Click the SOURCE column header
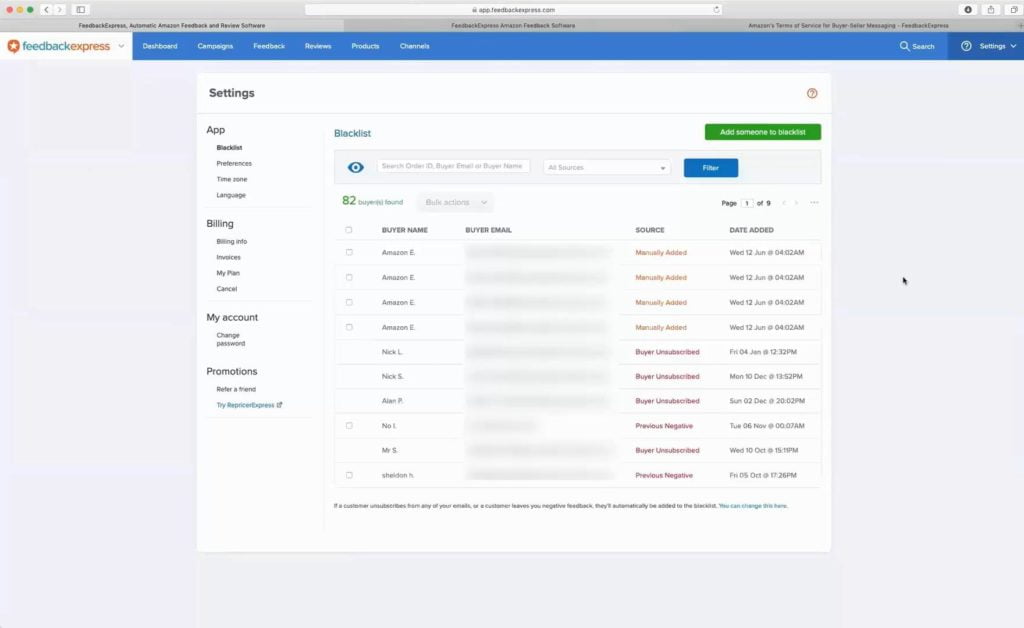 coord(650,230)
